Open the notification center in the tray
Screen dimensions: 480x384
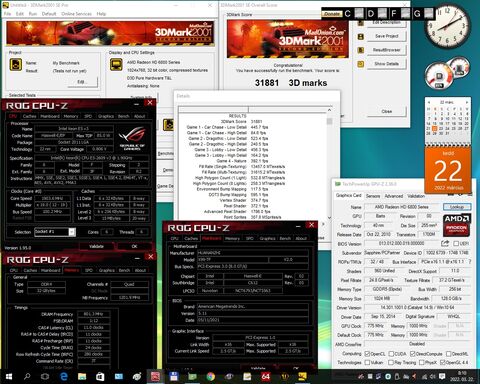click(442, 377)
